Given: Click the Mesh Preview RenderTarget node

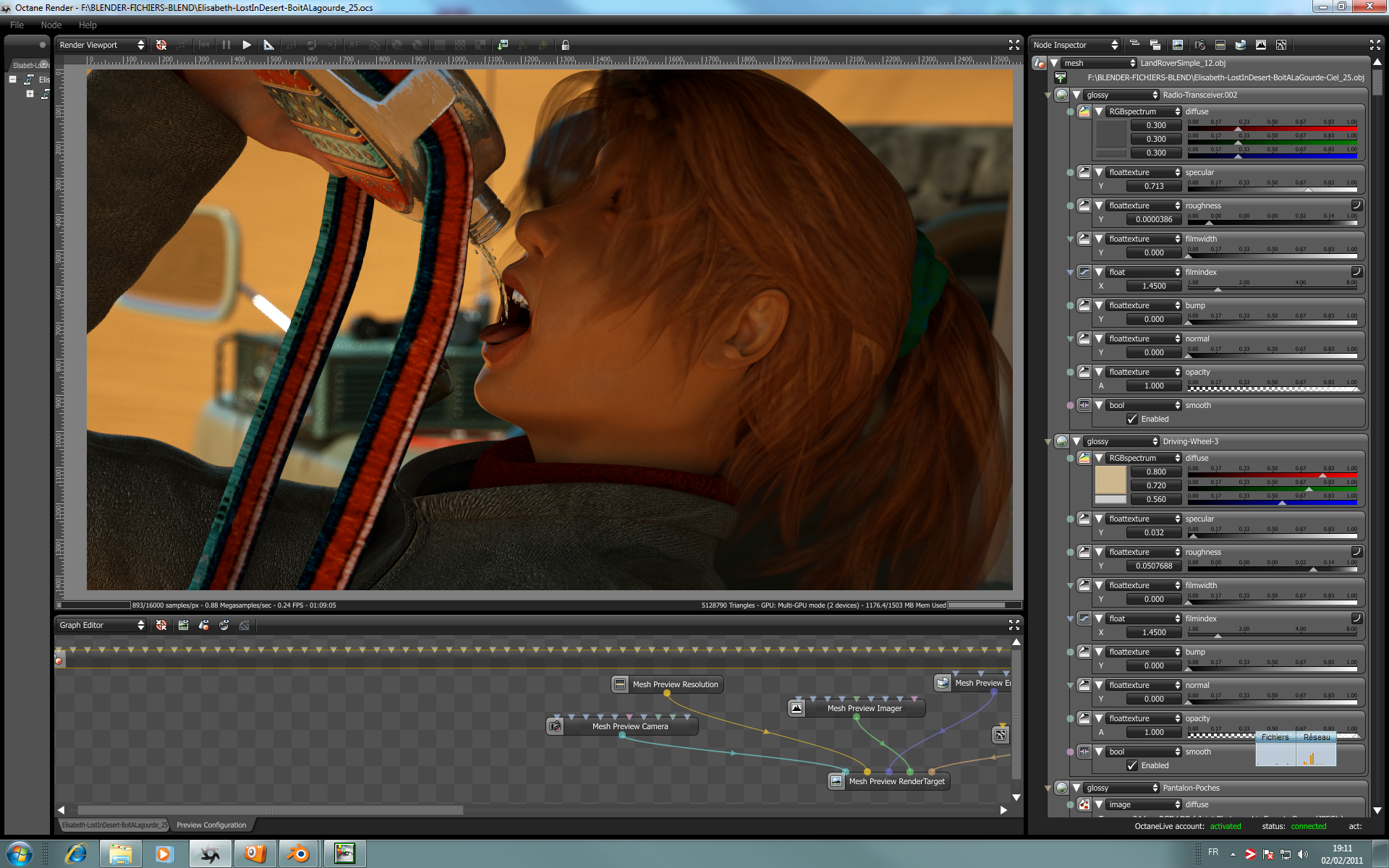Looking at the screenshot, I should tap(896, 781).
